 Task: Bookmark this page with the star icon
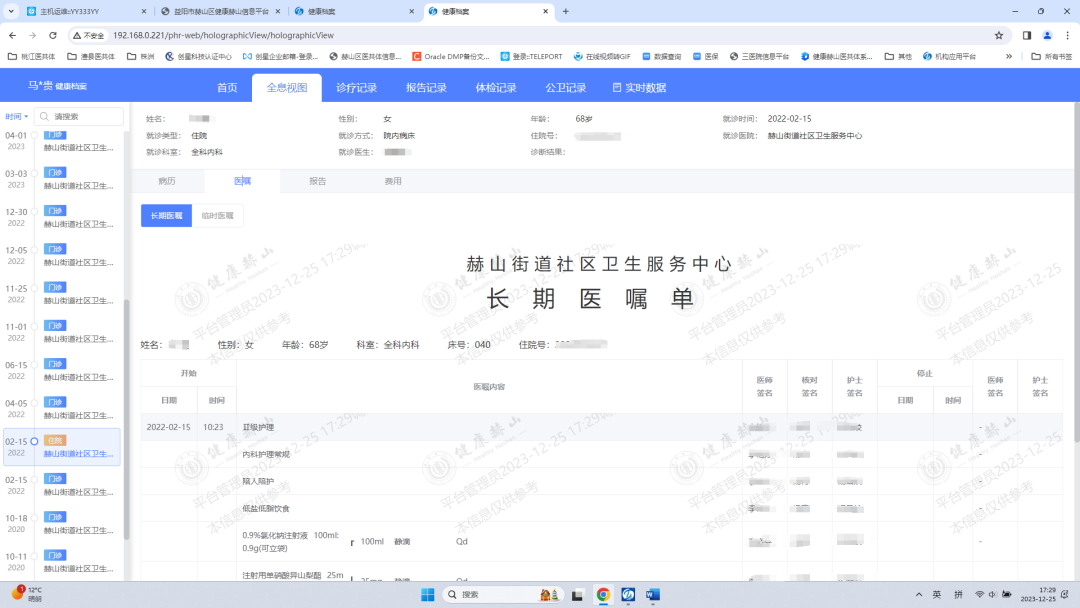tap(999, 35)
